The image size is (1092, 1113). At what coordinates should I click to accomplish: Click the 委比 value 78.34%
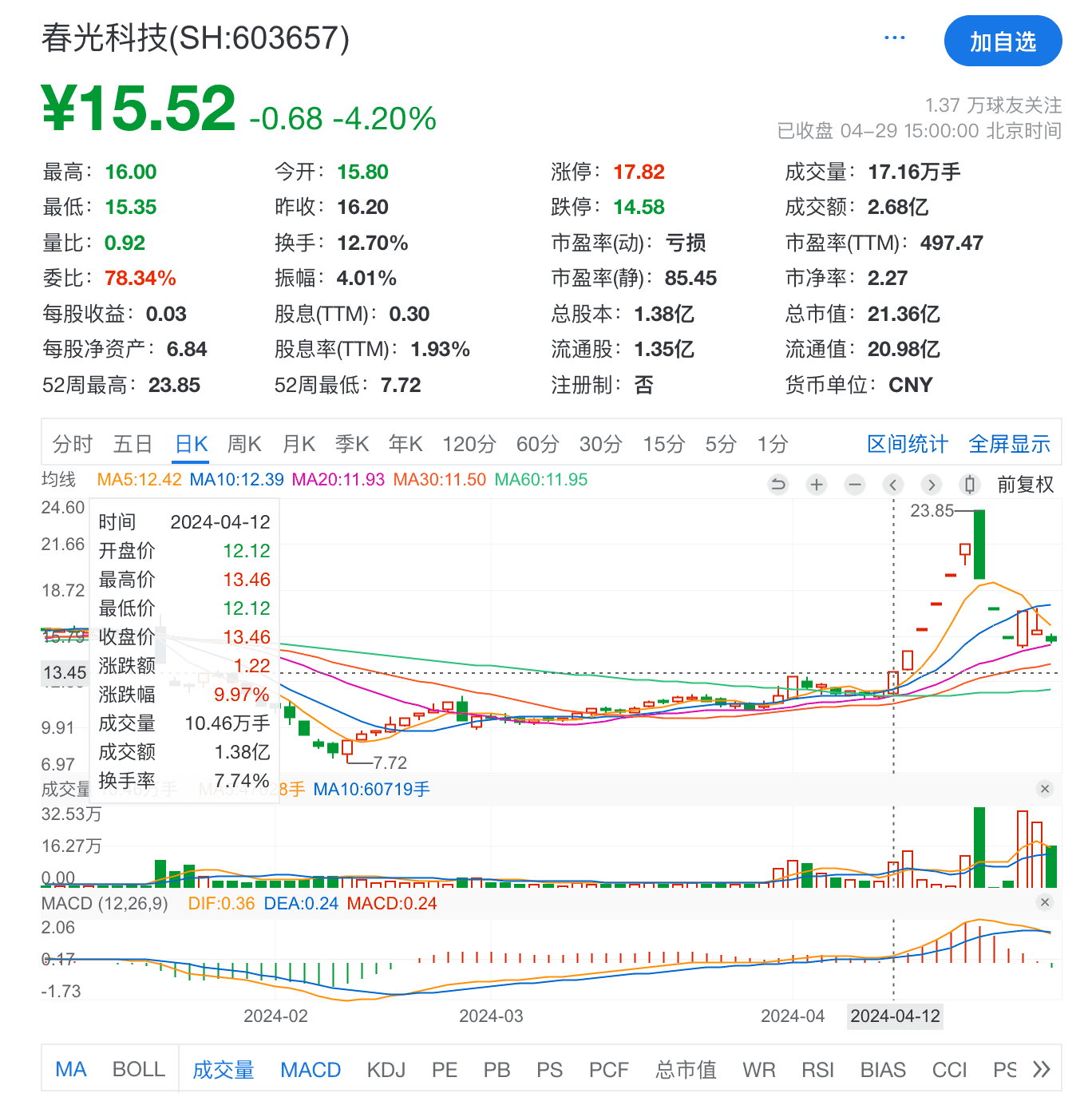pyautogui.click(x=140, y=278)
